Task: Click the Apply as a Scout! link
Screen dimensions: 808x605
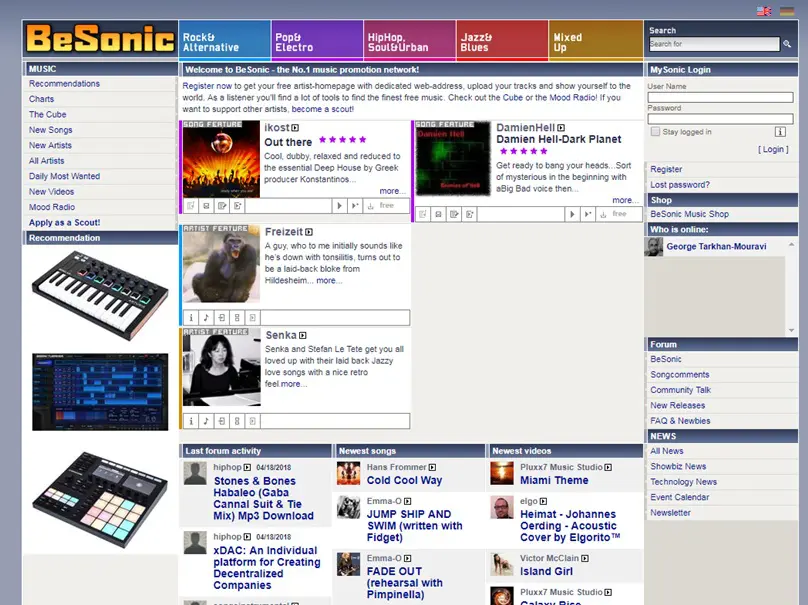Action: 64,223
